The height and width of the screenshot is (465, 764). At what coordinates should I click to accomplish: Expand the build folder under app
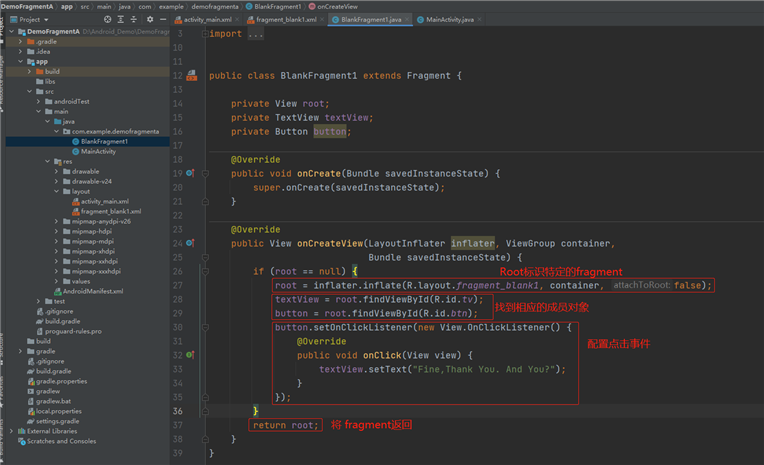pos(29,71)
